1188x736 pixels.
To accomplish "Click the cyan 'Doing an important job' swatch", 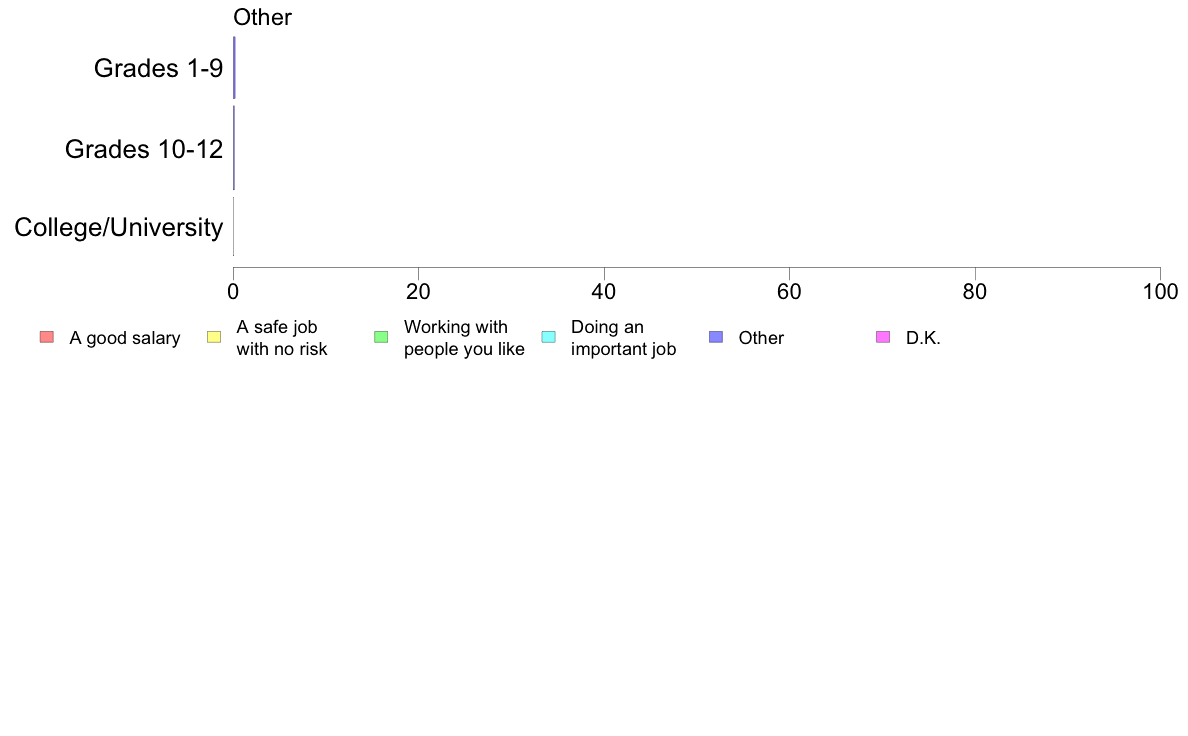I will click(549, 337).
